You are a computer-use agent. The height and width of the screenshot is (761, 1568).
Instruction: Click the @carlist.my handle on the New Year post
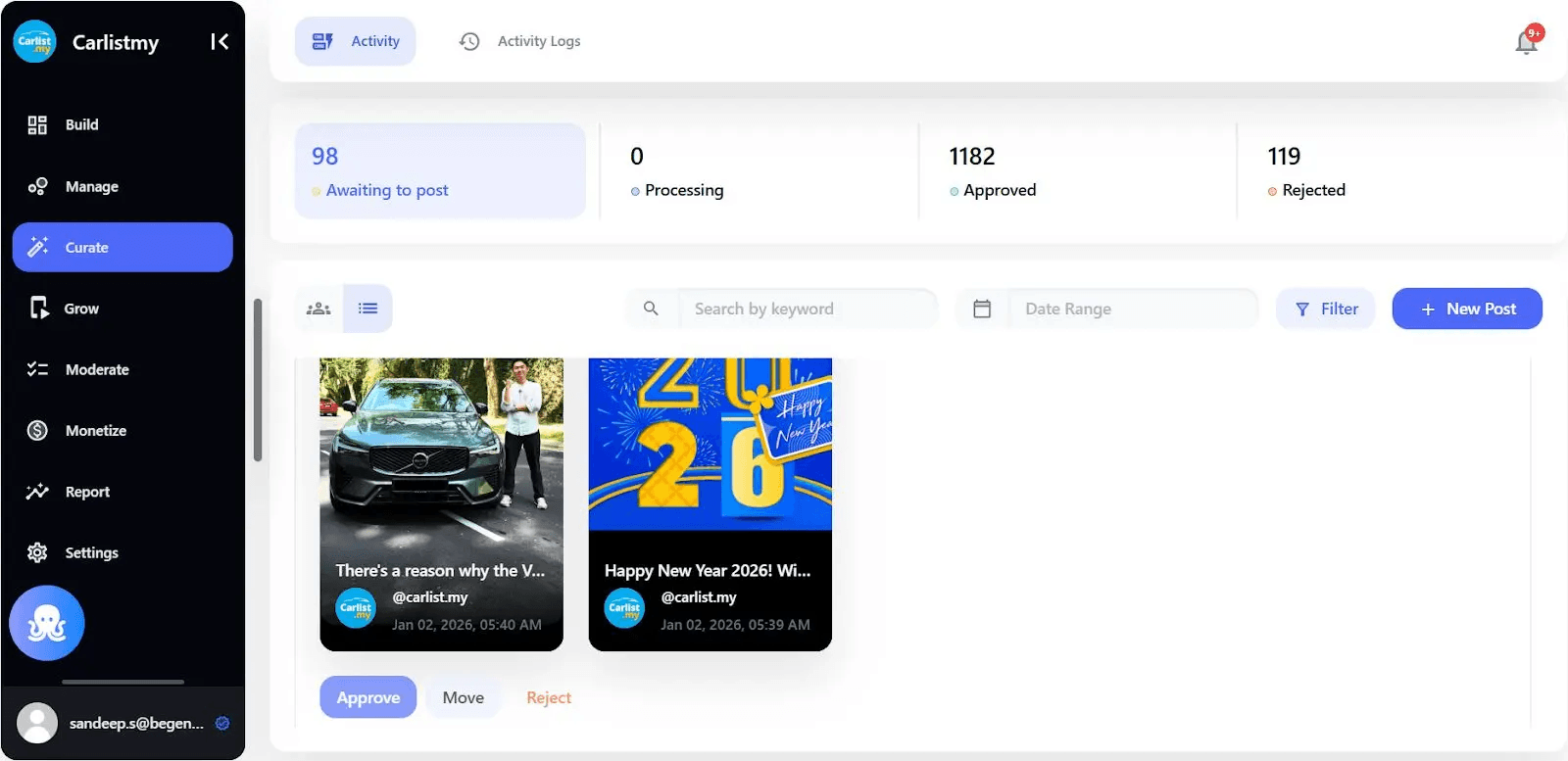point(699,596)
